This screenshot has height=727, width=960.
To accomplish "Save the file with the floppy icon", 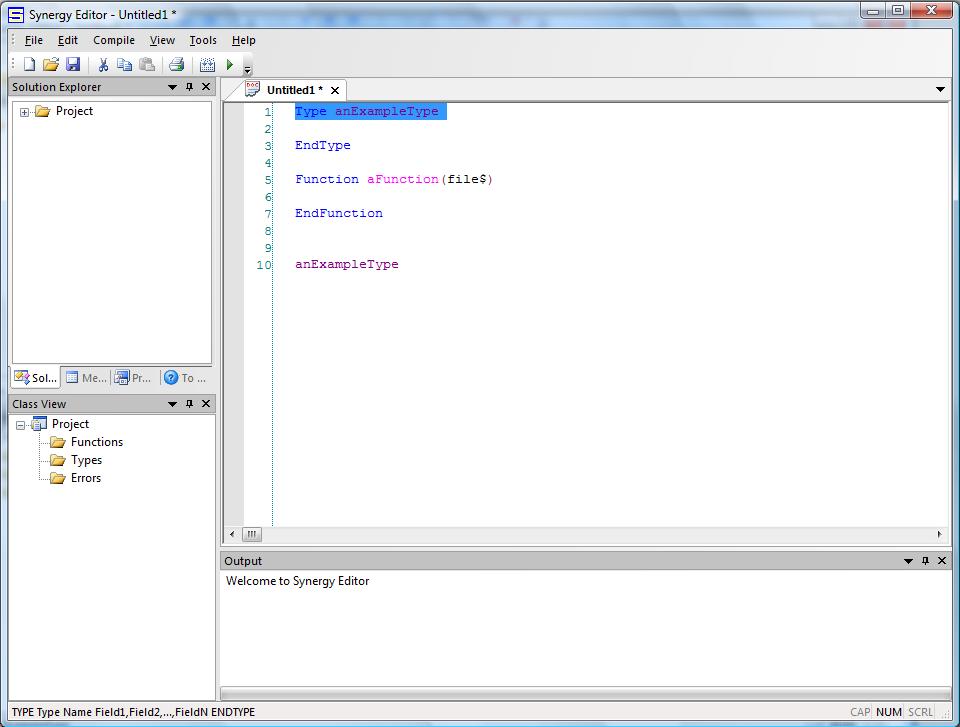I will click(x=73, y=64).
